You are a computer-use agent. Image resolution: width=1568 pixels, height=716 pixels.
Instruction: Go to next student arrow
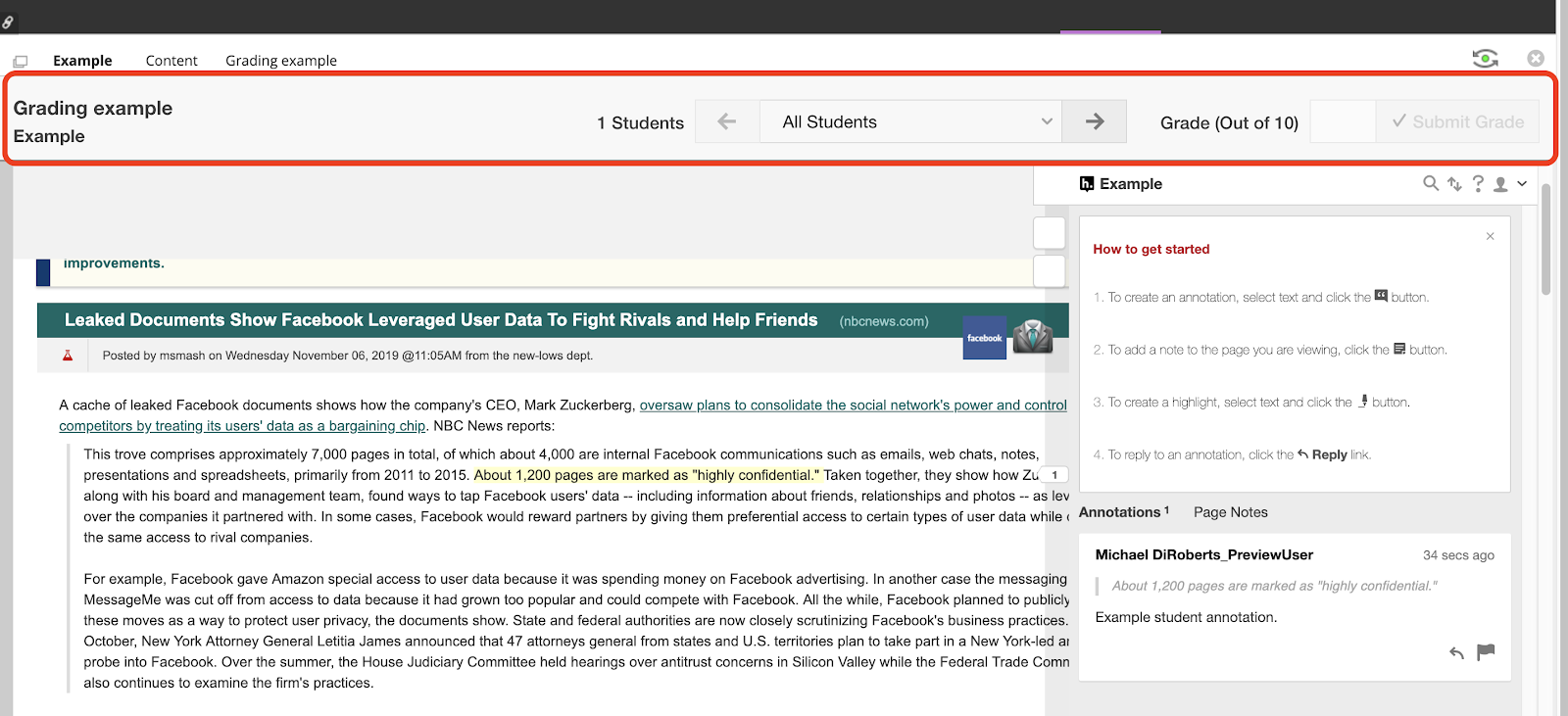1095,121
